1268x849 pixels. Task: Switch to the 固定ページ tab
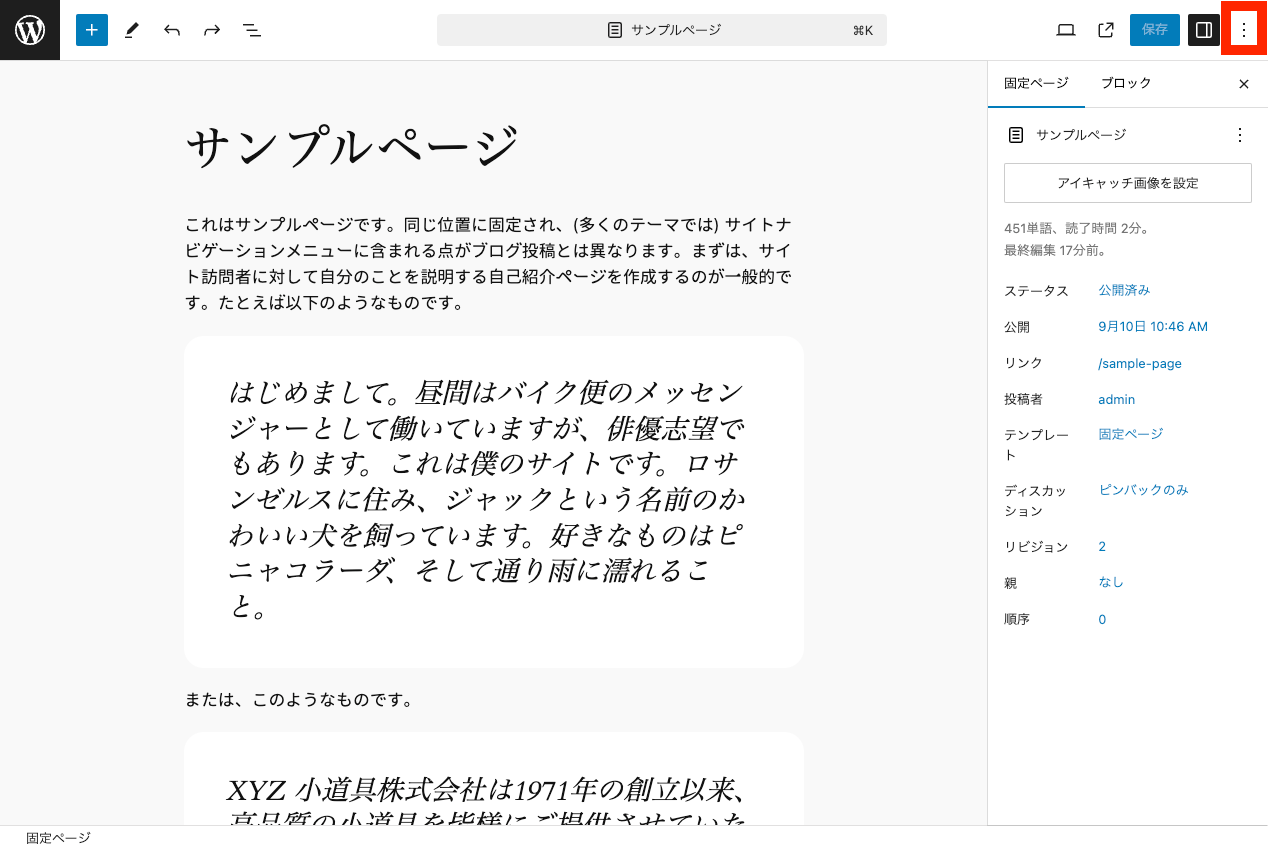point(1036,84)
